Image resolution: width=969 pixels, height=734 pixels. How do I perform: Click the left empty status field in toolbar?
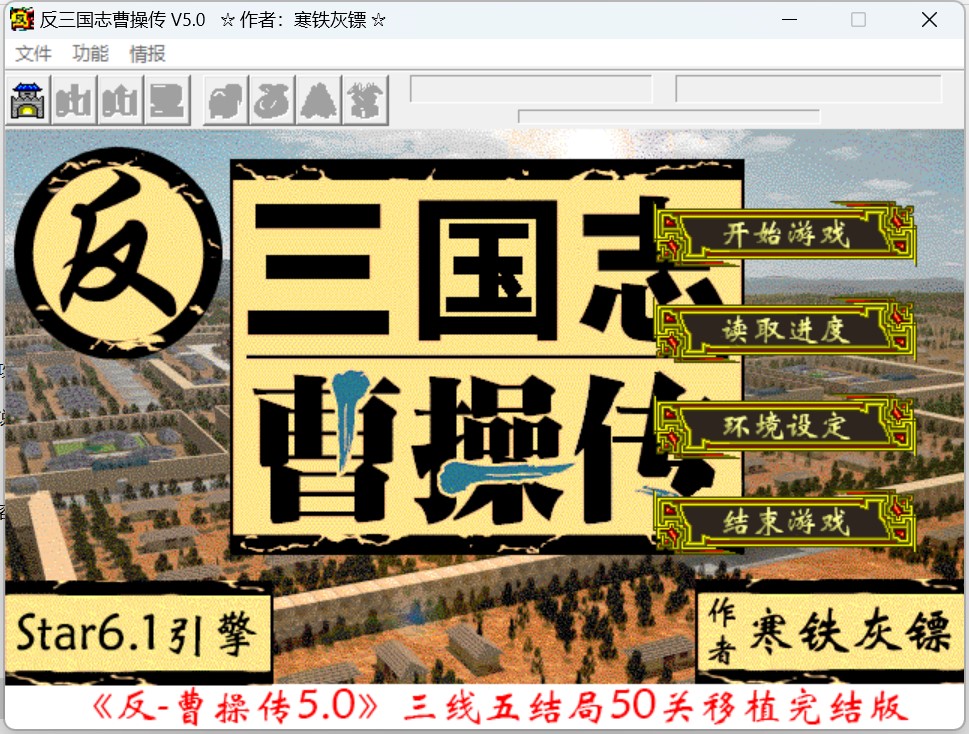click(x=531, y=89)
